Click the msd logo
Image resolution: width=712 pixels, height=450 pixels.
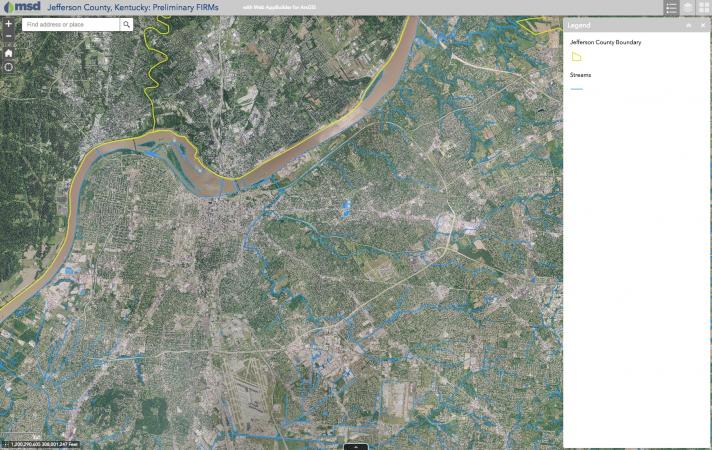pos(21,7)
